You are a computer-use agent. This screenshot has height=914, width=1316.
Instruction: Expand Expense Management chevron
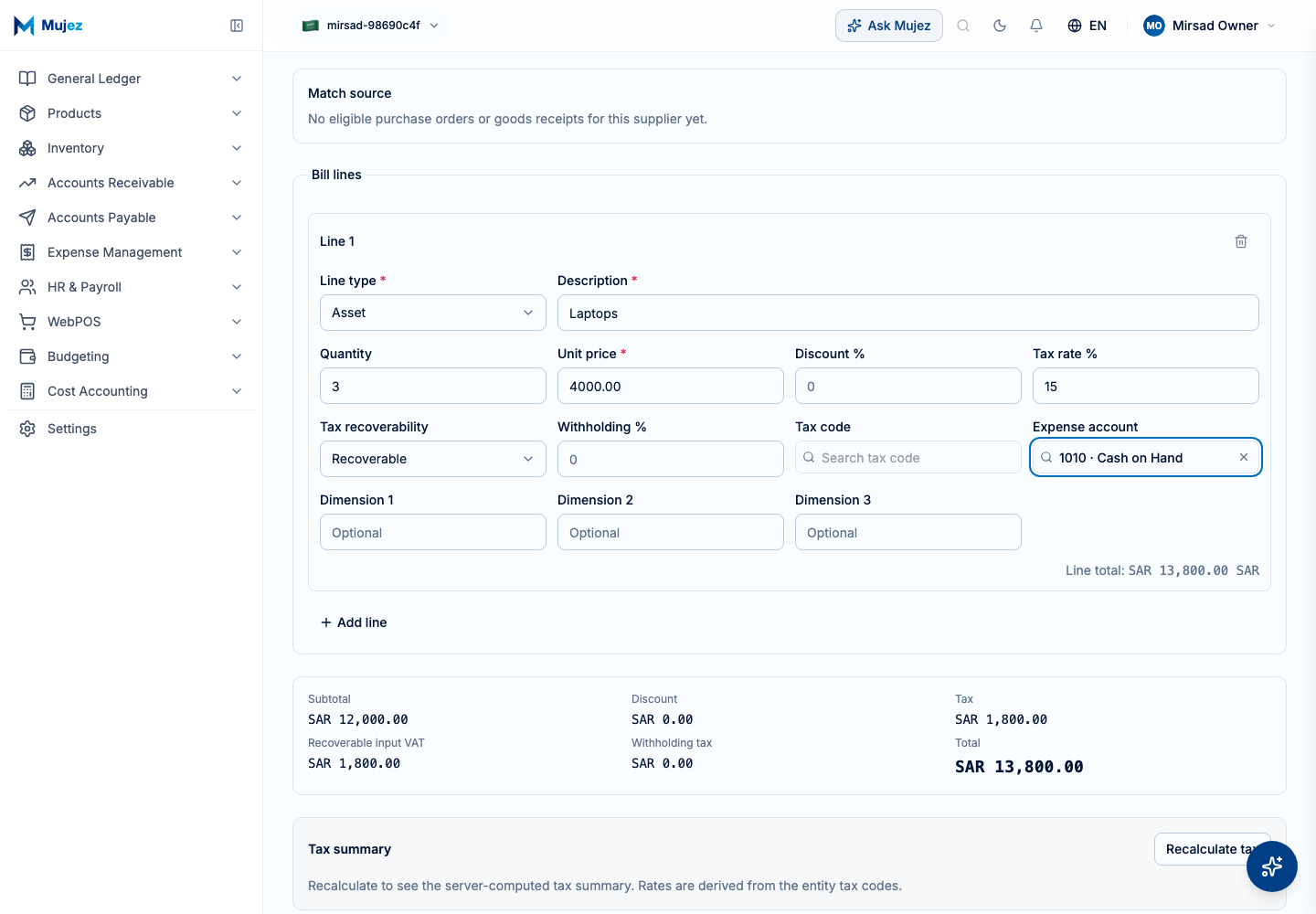pos(237,252)
